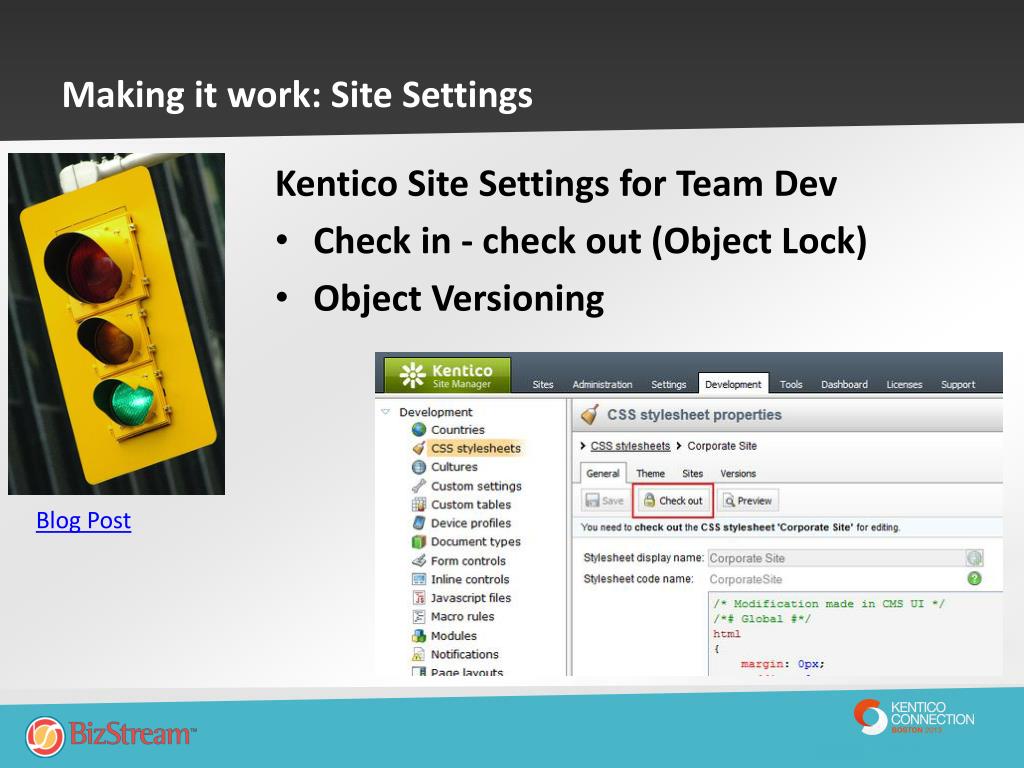This screenshot has height=768, width=1024.
Task: Open Inline controls tree item
Action: pyautogui.click(x=470, y=579)
